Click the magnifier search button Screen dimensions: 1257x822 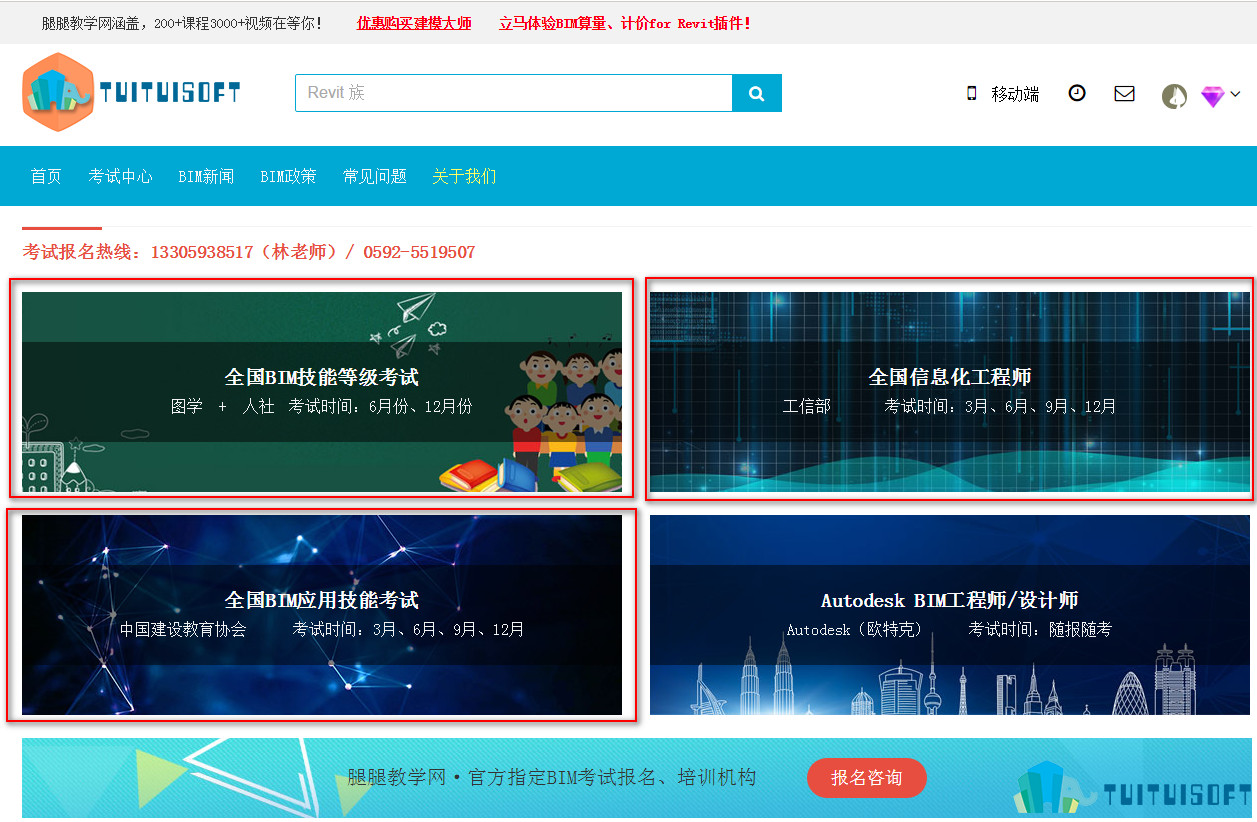pyautogui.click(x=757, y=93)
